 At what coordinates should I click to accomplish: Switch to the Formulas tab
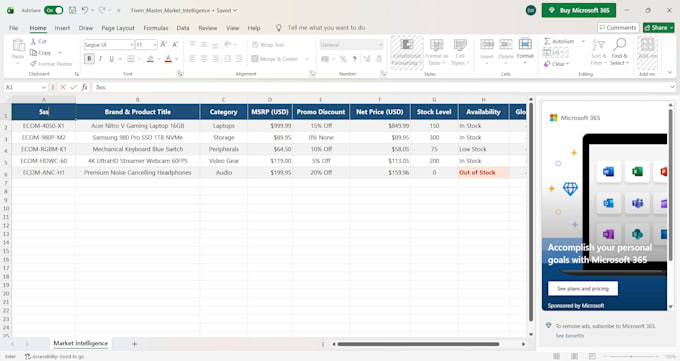[156, 28]
